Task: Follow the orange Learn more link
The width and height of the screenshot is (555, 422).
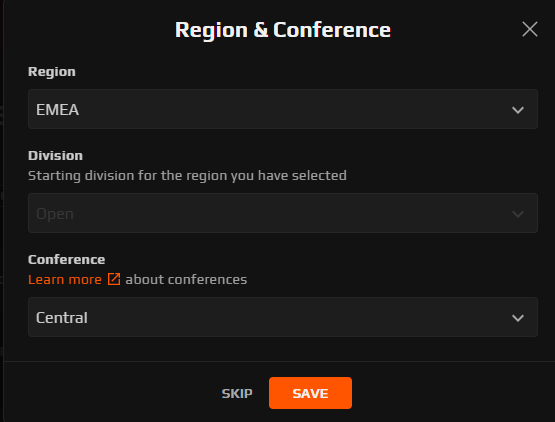Action: (x=65, y=279)
